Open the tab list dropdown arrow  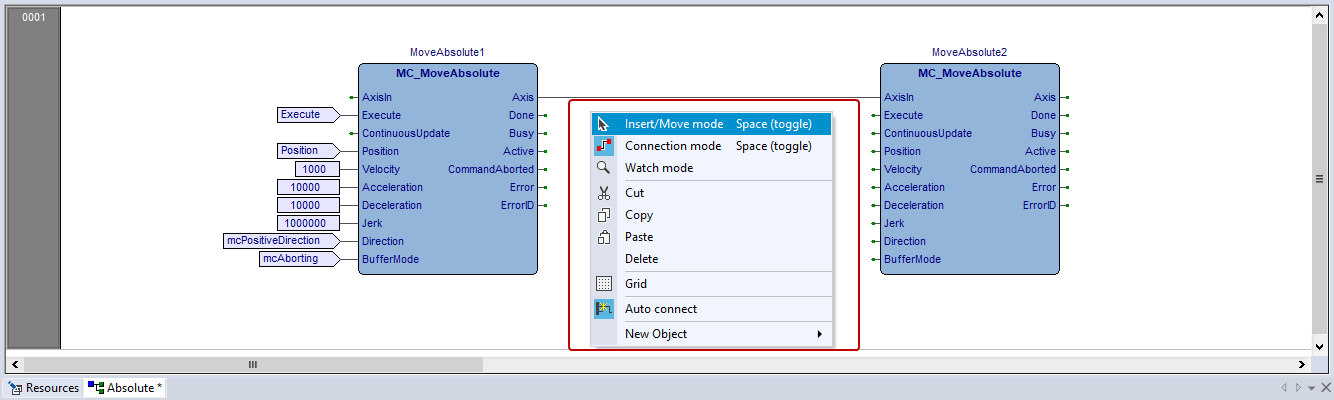(x=1311, y=388)
